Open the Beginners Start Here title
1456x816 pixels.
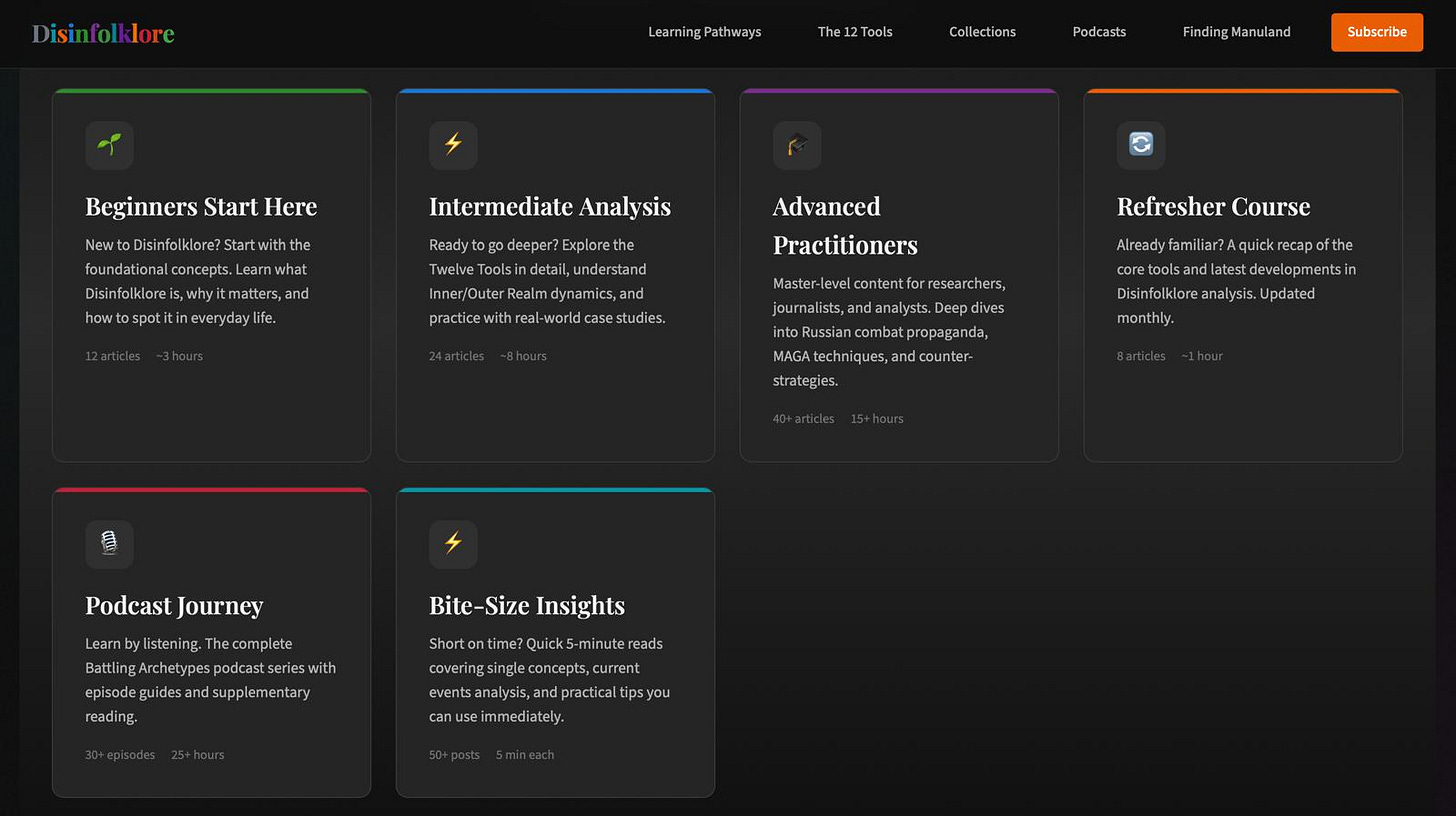(201, 206)
